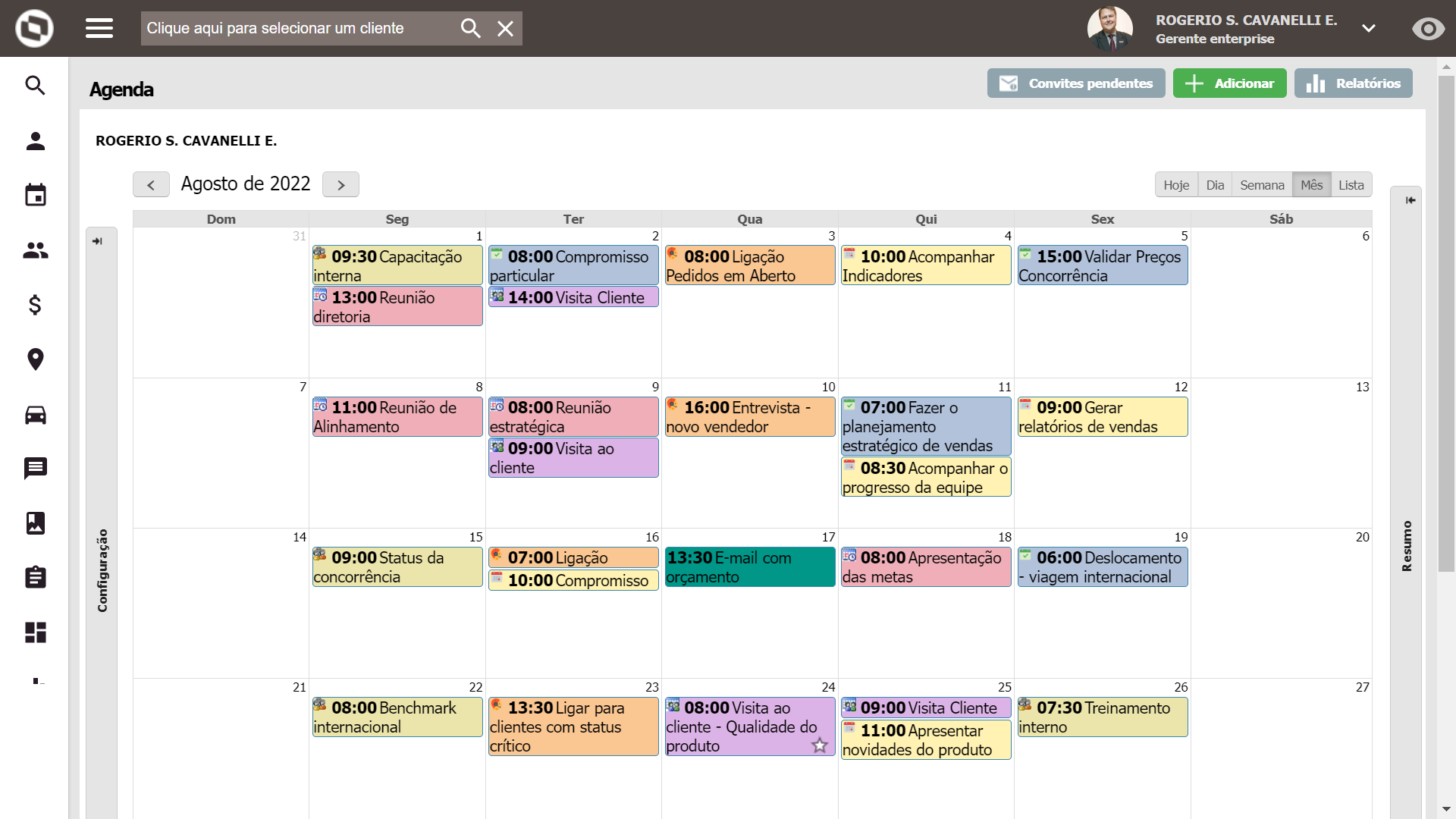Viewport: 1456px width, 819px height.
Task: Click the Adicionar button
Action: coord(1229,83)
